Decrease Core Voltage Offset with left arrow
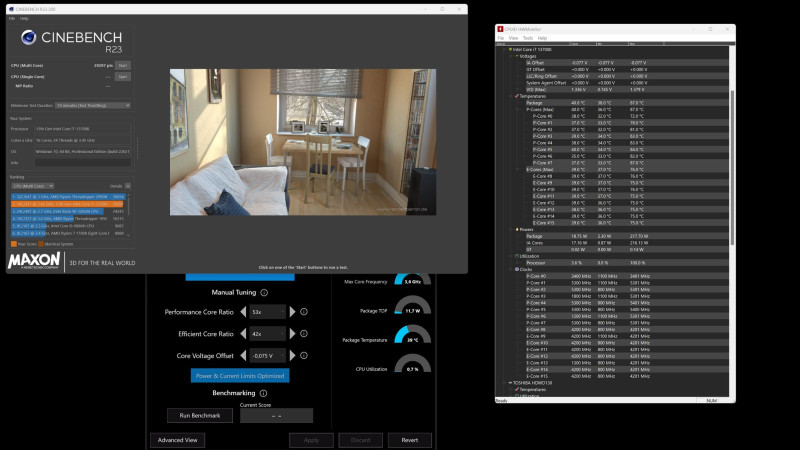Screen dimensions: 800x450 (243, 356)
